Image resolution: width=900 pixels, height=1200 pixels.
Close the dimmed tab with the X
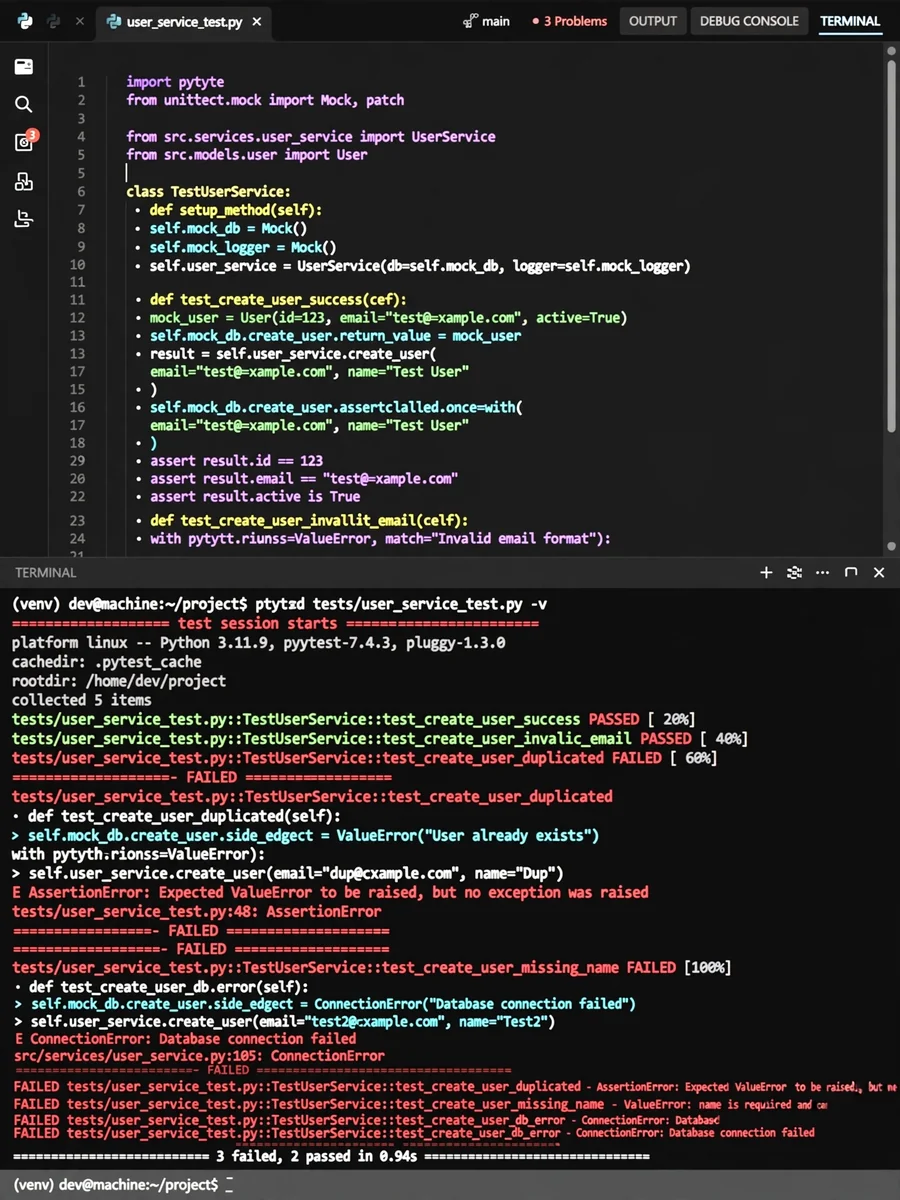click(x=80, y=21)
